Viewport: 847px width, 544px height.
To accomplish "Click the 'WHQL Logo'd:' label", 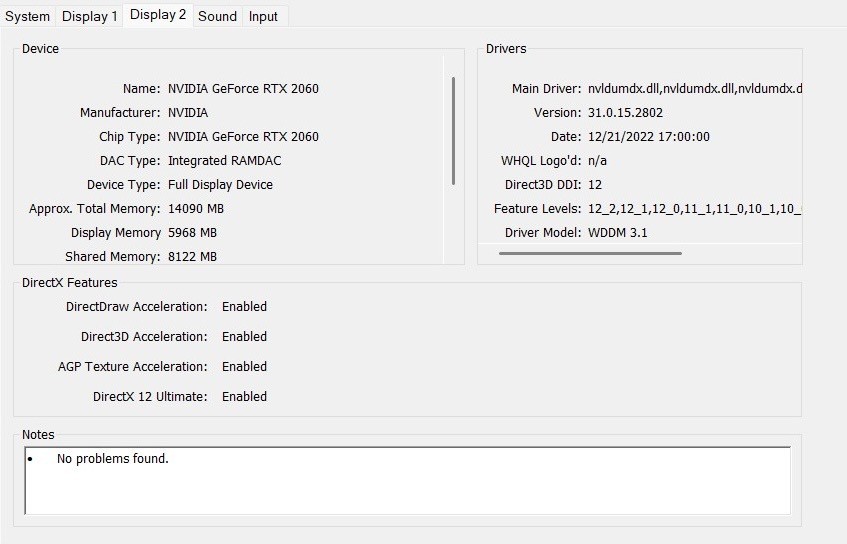I will point(541,160).
